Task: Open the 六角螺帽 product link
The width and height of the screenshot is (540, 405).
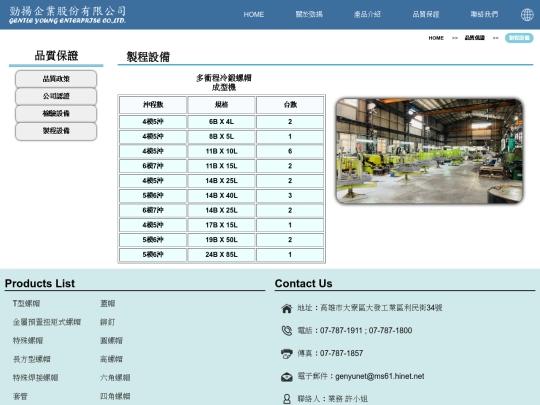Action: point(115,378)
